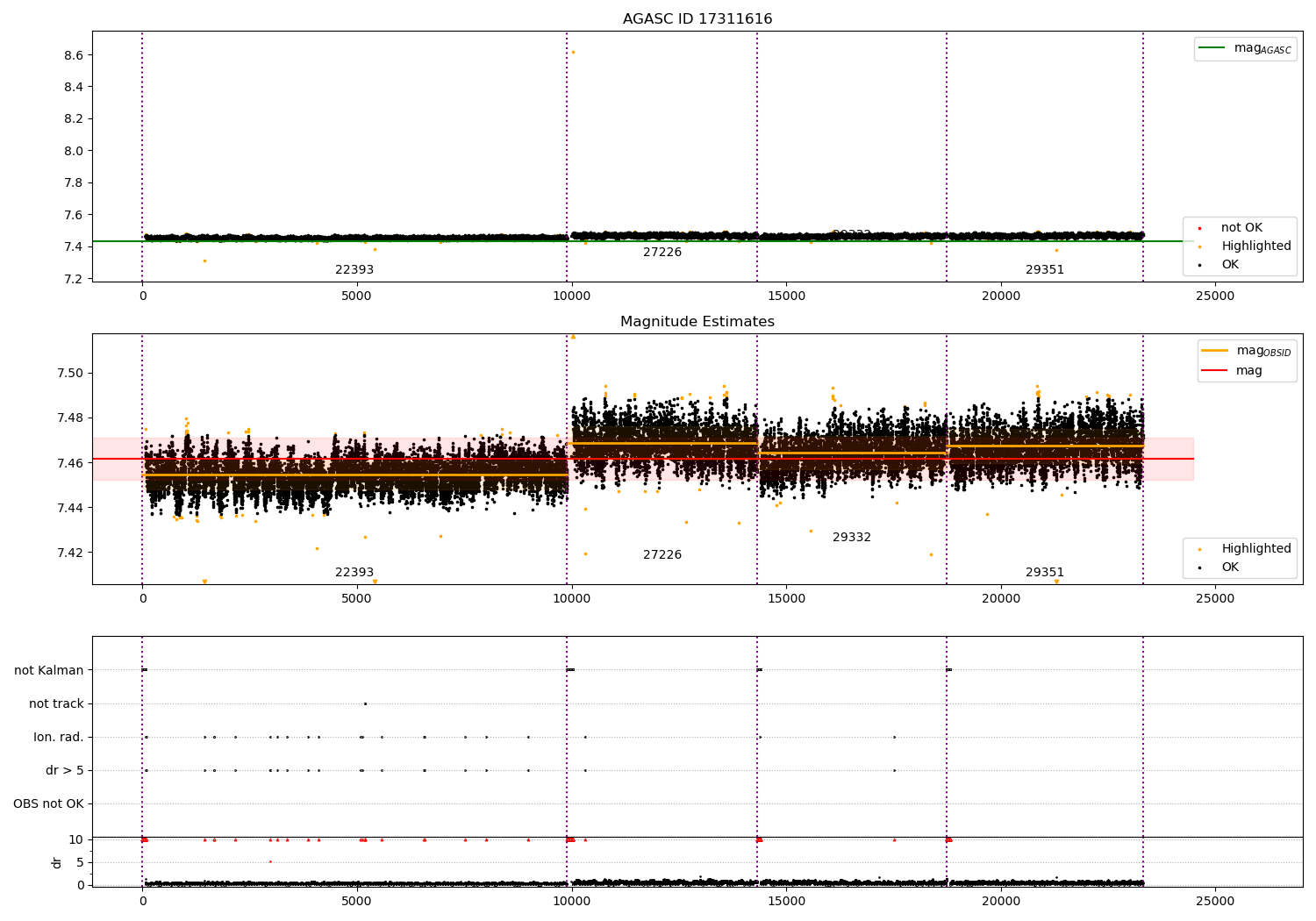Click the 'Ion. rad.' y-axis label
Viewport: 1316px width, 921px height.
click(59, 738)
